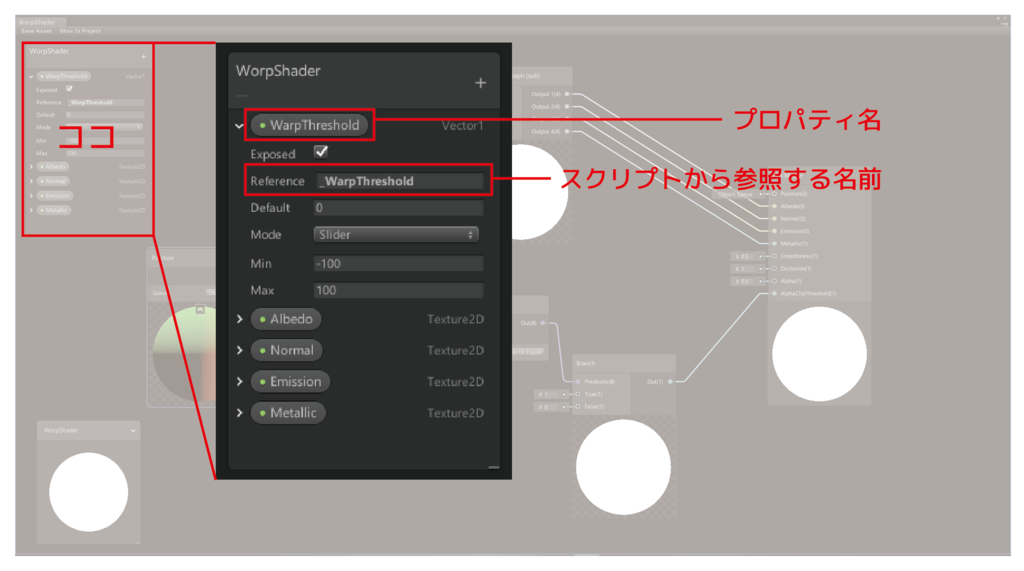Click the X 1 field beside Occlusion port
The width and height of the screenshot is (1024, 571).
pos(747,269)
